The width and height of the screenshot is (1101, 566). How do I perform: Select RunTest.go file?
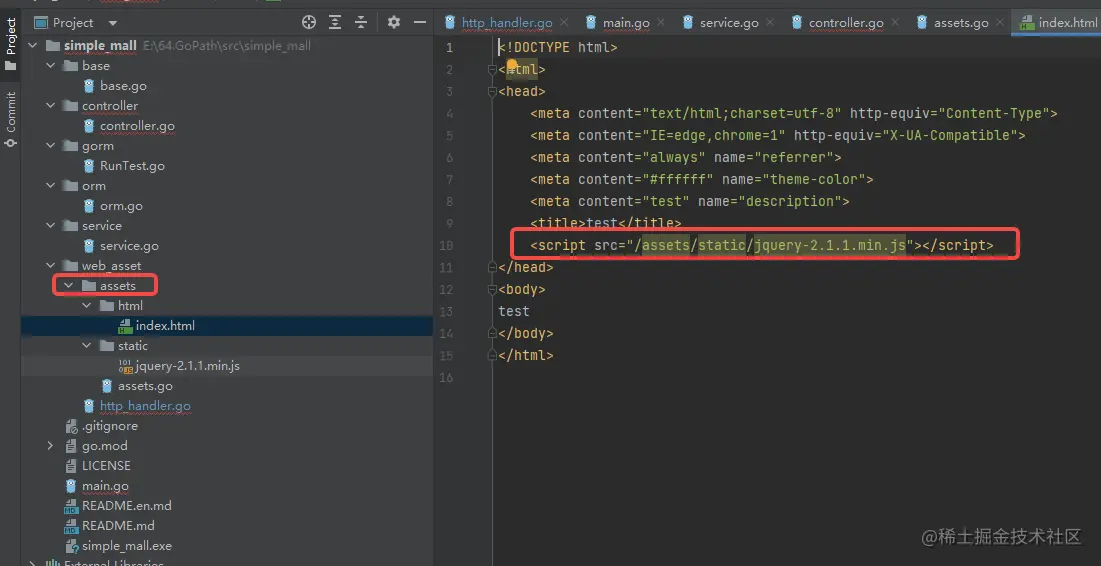click(x=132, y=166)
